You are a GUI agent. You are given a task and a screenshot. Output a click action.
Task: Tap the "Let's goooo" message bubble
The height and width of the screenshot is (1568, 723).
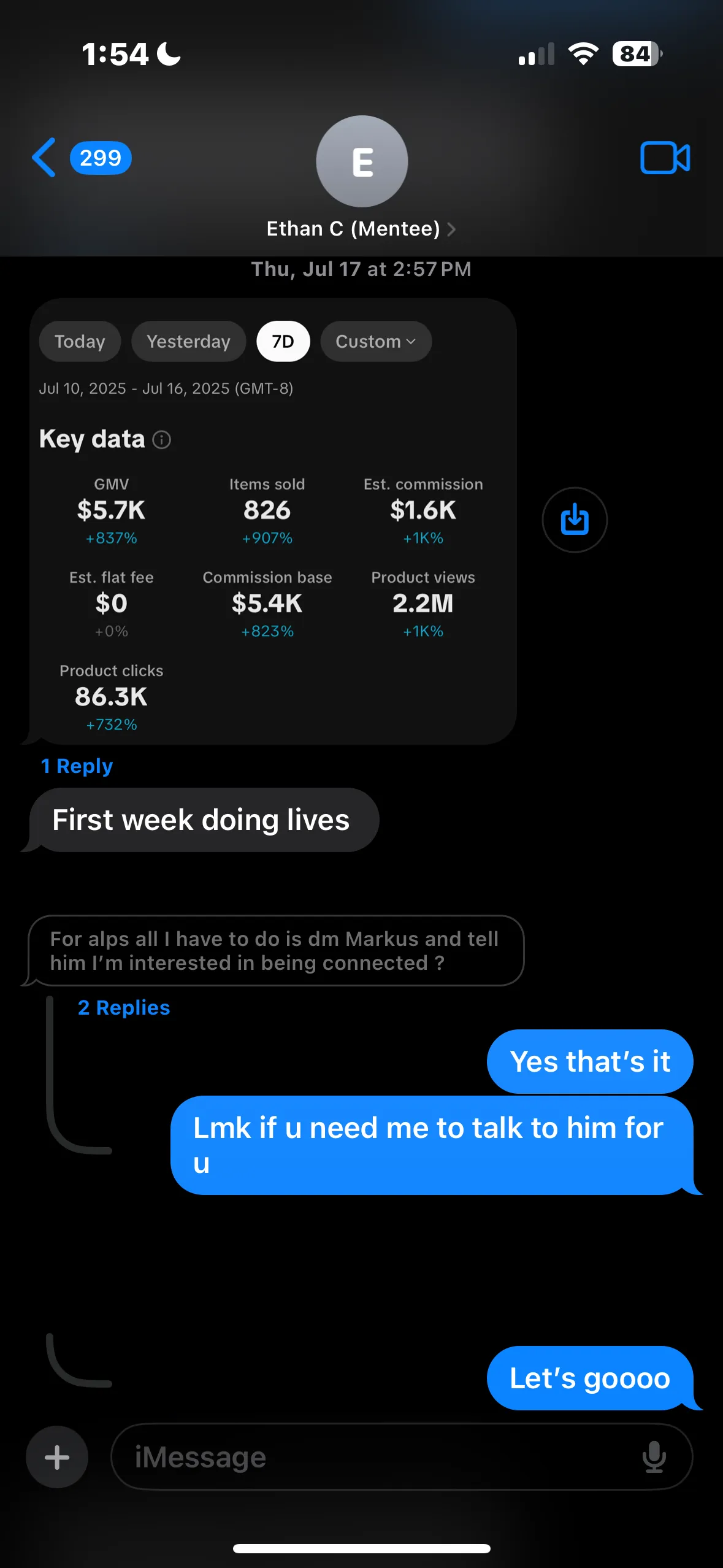pyautogui.click(x=590, y=1378)
